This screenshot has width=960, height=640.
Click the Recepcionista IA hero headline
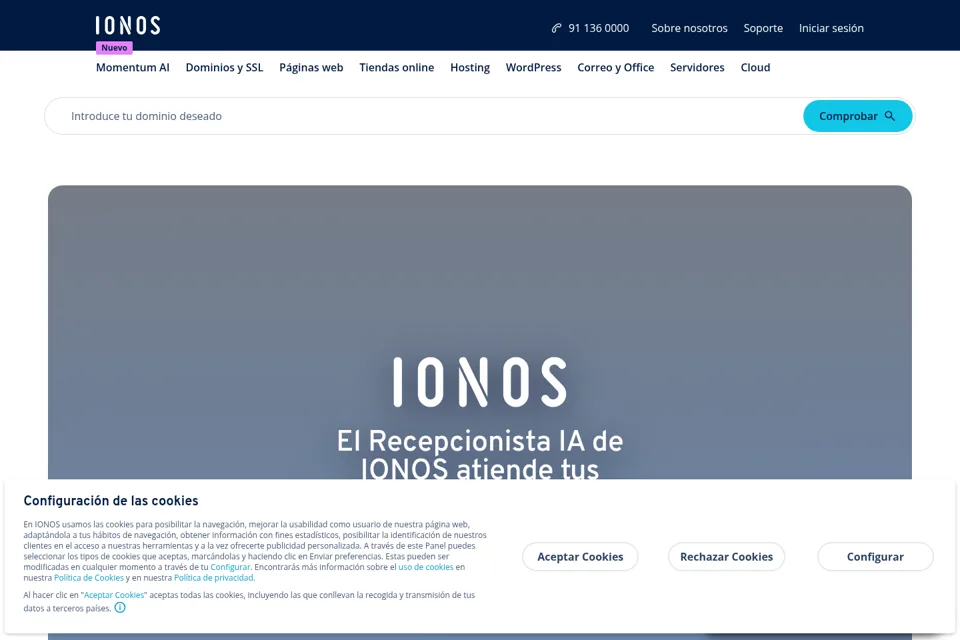coord(480,454)
